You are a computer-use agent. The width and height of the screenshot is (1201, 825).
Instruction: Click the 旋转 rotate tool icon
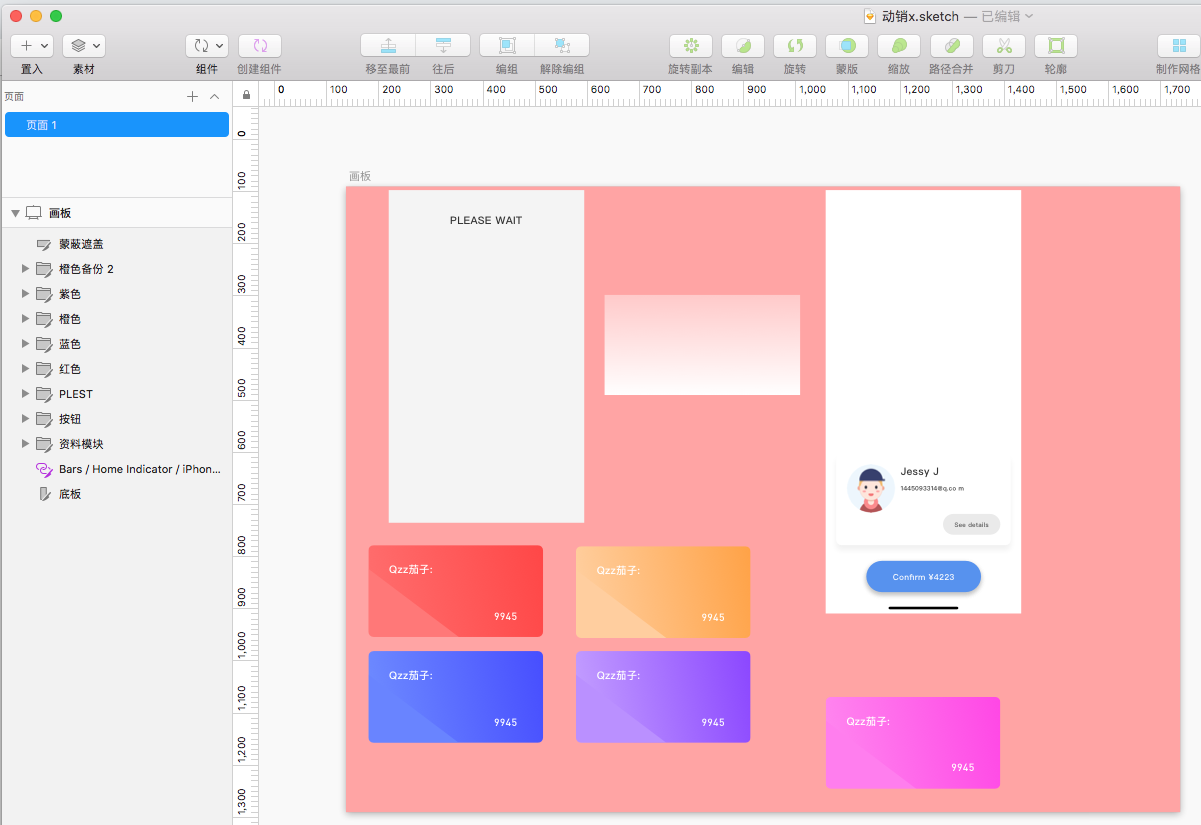(795, 46)
